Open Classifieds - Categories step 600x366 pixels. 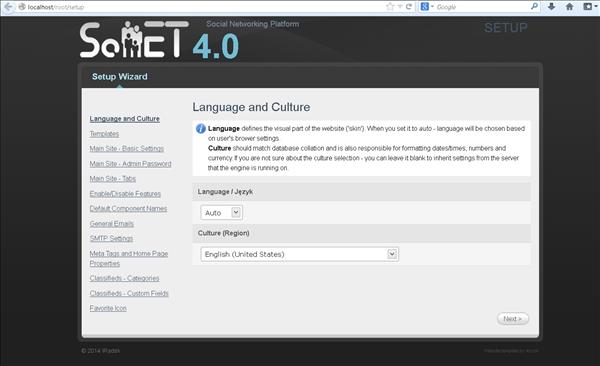point(125,278)
